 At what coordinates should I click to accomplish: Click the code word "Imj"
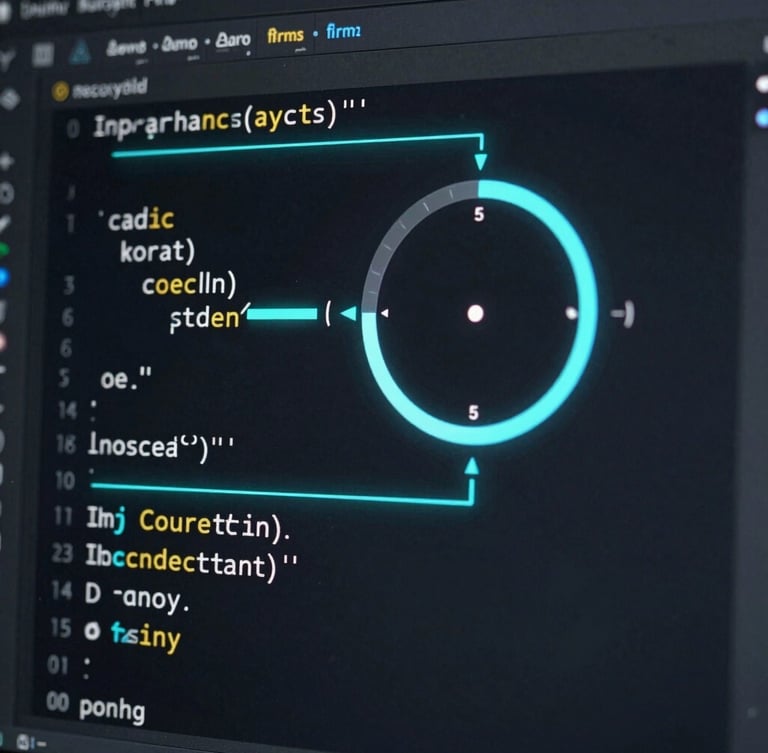click(106, 518)
